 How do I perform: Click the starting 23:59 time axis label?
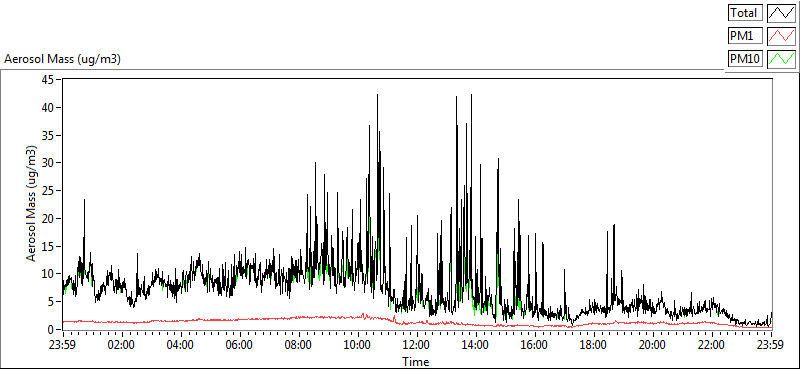click(x=62, y=345)
